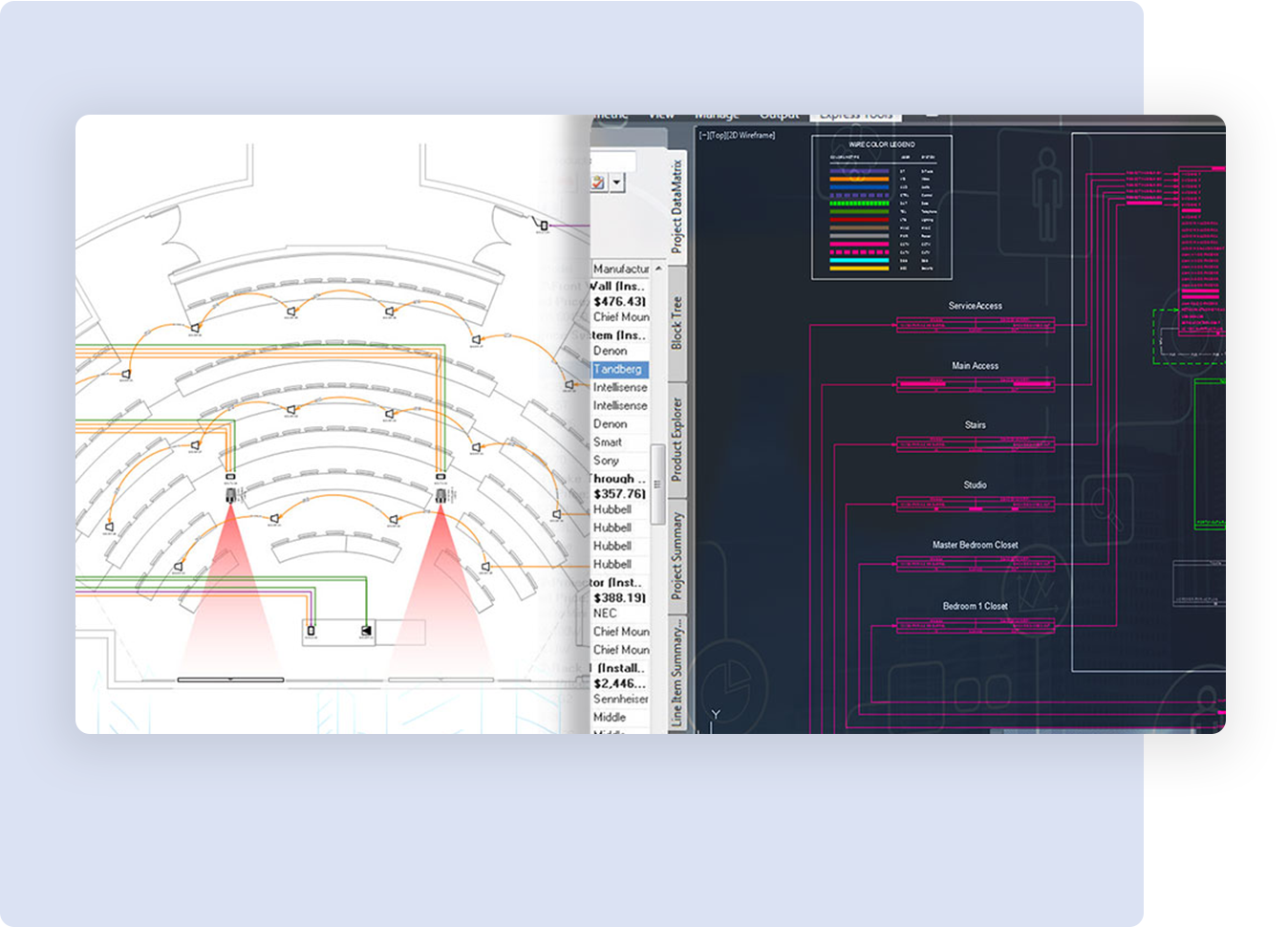Click the checklist icon in the palette toolbar

click(x=598, y=182)
